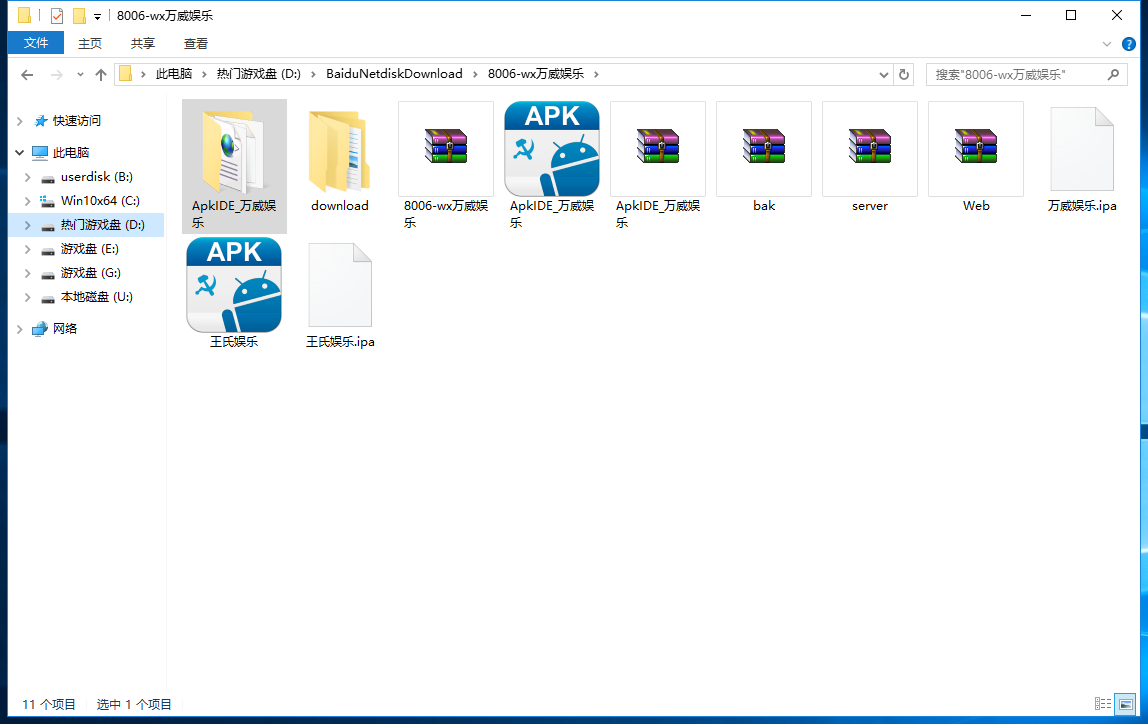Screen dimensions: 1148x724
Task: Switch to the 共享 ribbon tab
Action: pyautogui.click(x=143, y=44)
